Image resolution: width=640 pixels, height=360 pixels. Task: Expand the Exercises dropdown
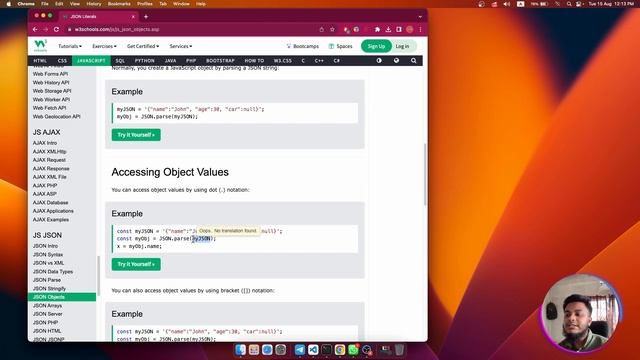click(104, 46)
